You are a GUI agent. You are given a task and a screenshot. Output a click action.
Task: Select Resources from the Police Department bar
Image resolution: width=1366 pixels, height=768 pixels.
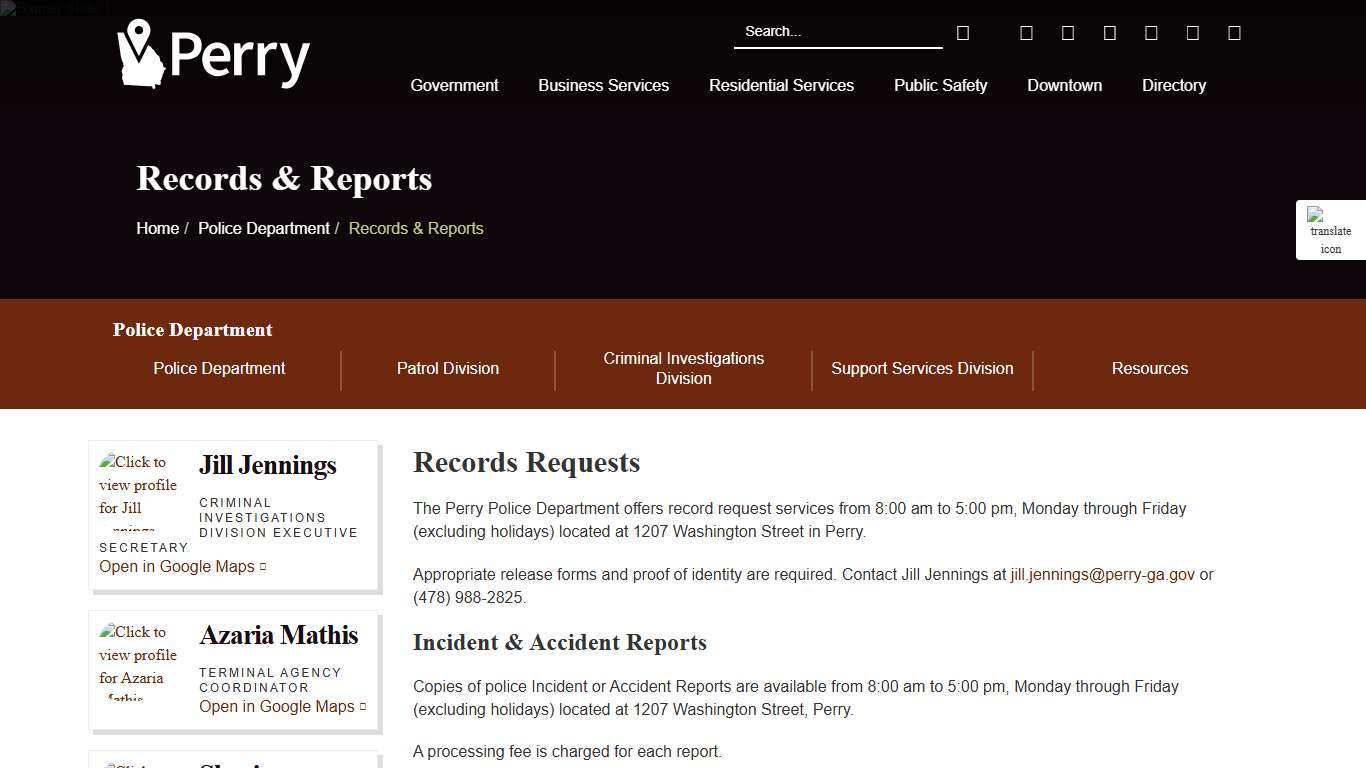[1149, 369]
